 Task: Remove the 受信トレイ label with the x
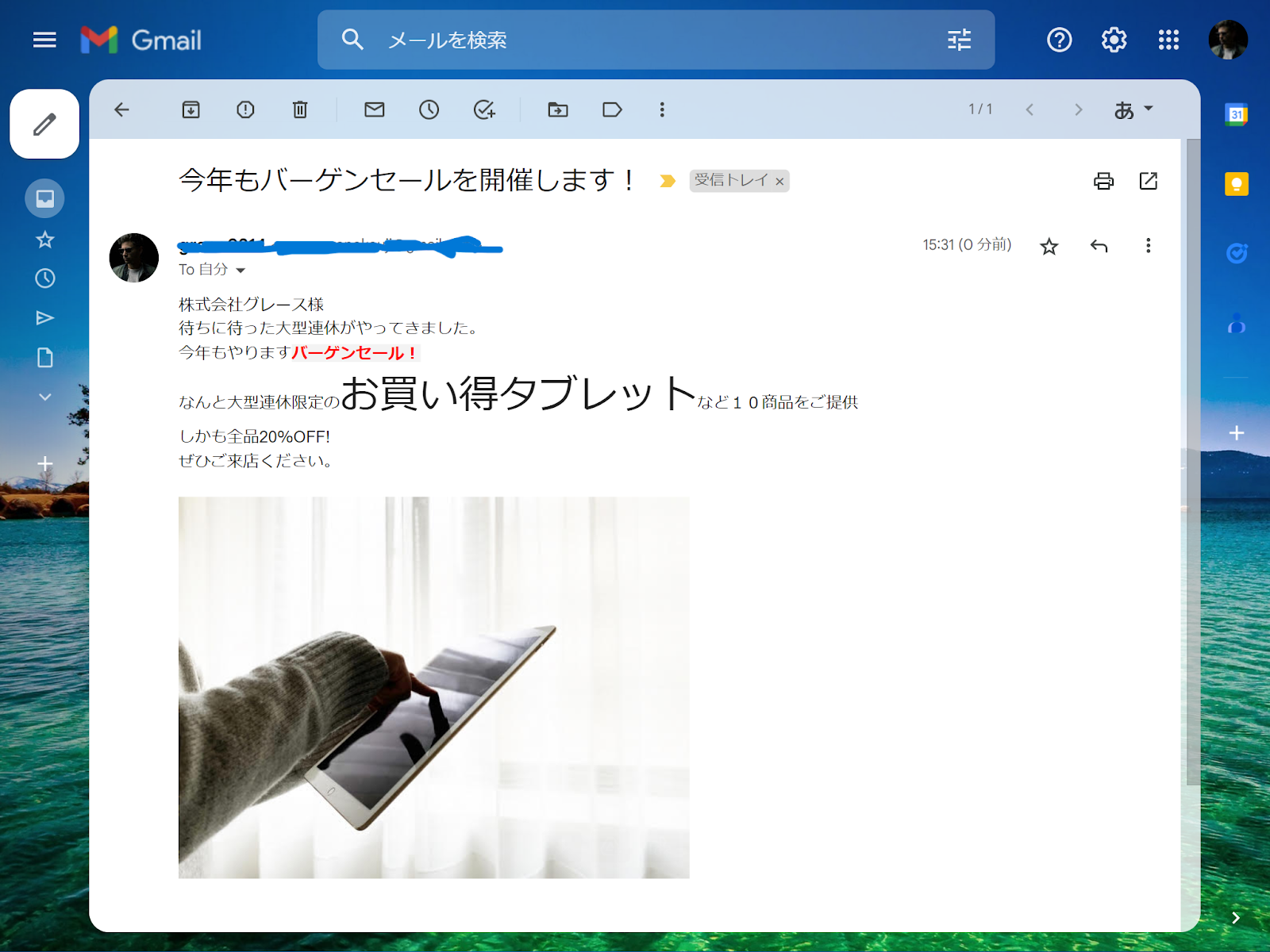[x=781, y=182]
